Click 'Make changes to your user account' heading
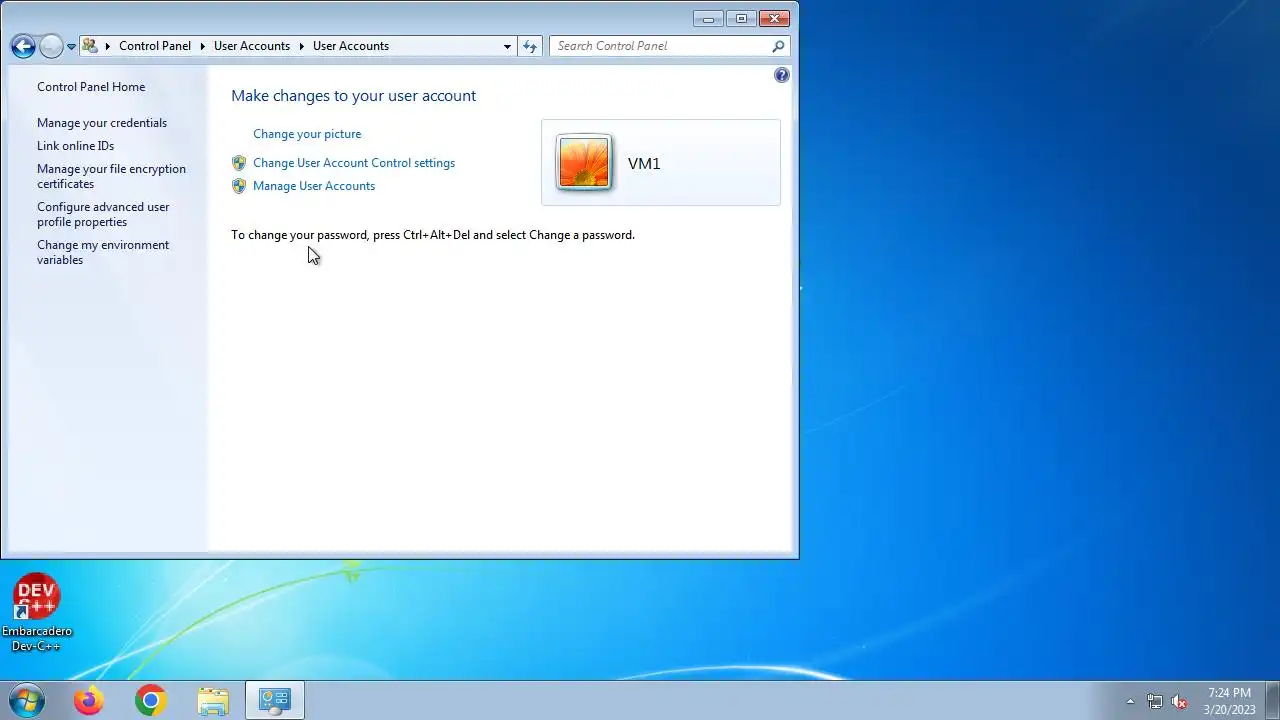Image resolution: width=1280 pixels, height=720 pixels. 353,96
